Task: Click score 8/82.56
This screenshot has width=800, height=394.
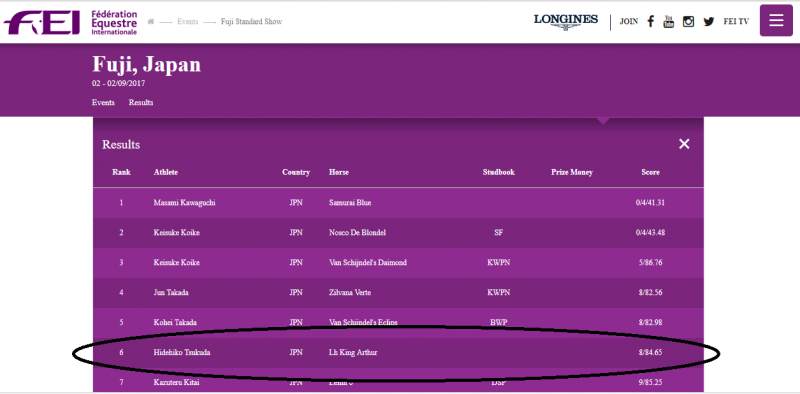Action: pos(651,293)
